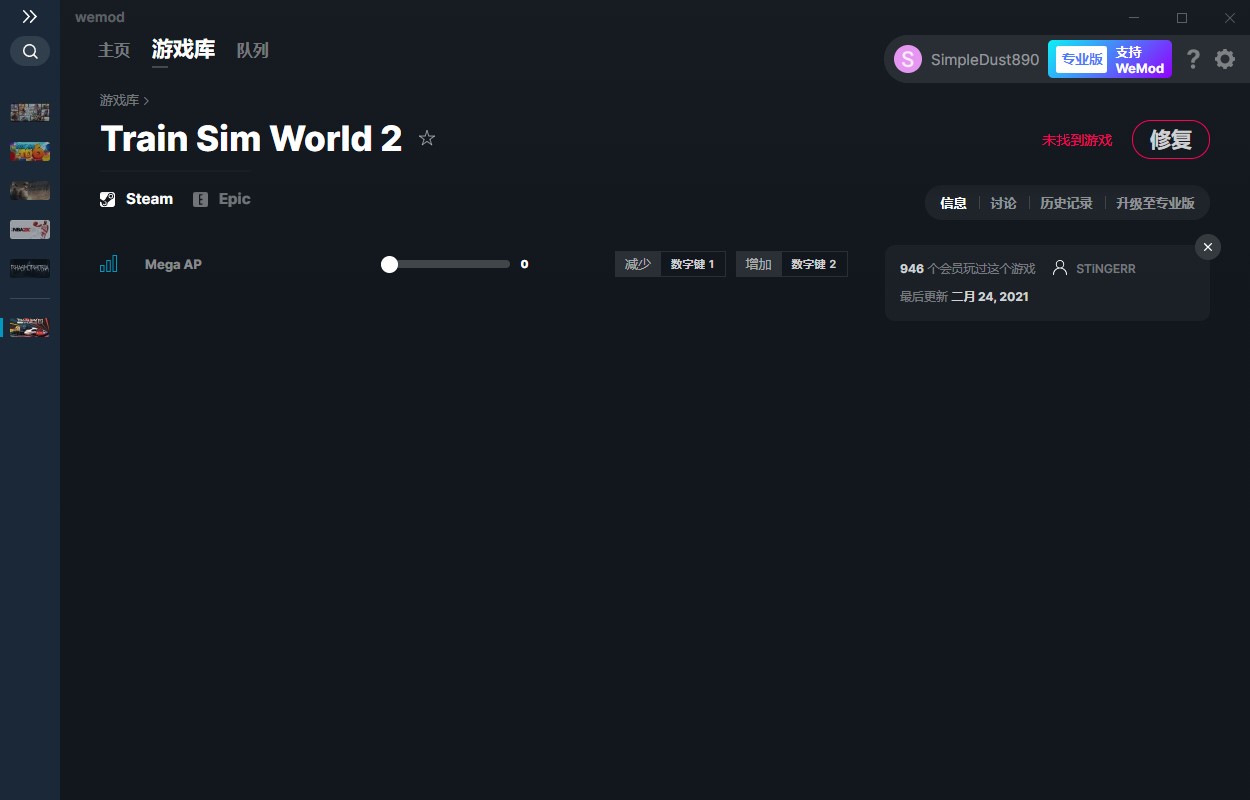Viewport: 1250px width, 800px height.
Task: Open 升级至专业版 tab
Action: click(x=1155, y=203)
